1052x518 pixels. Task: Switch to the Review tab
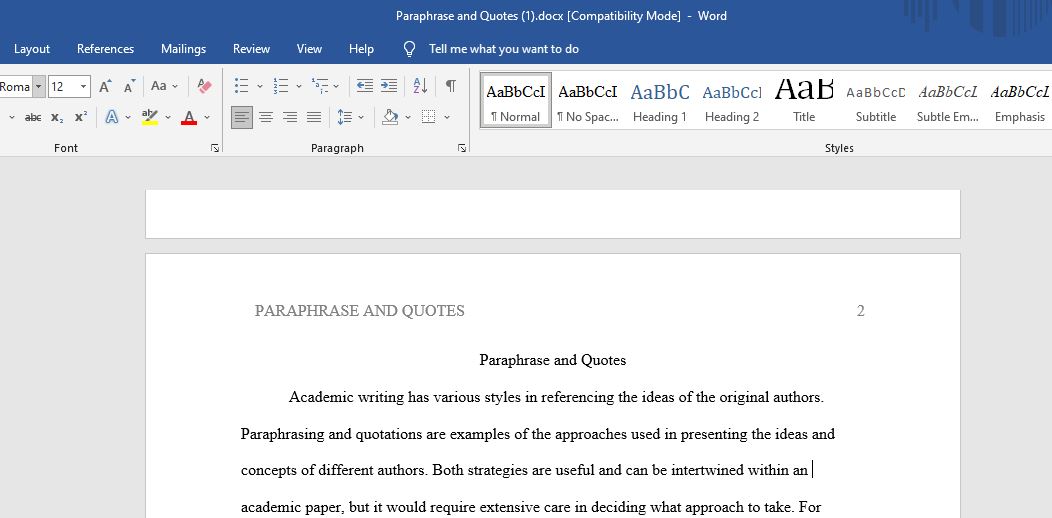click(x=252, y=49)
